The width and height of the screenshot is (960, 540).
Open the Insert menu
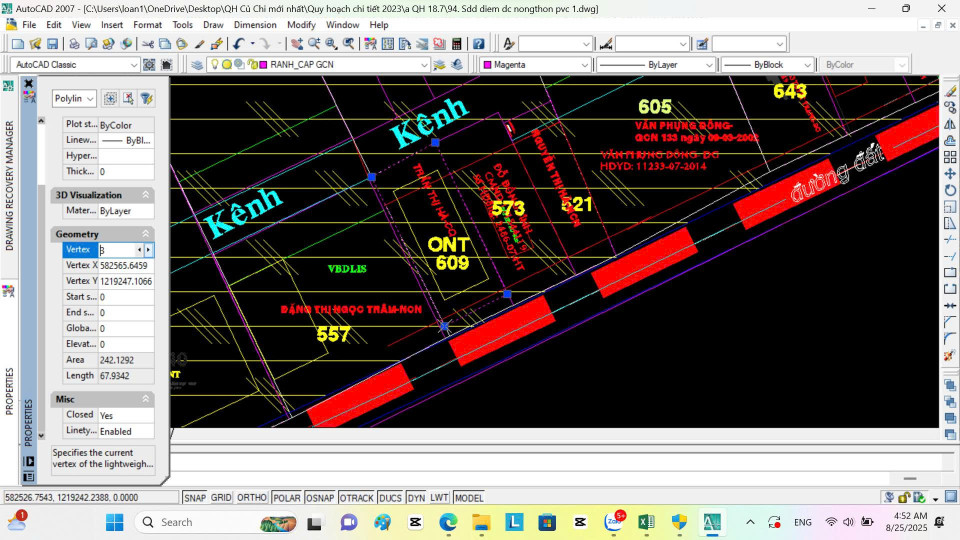click(x=112, y=25)
